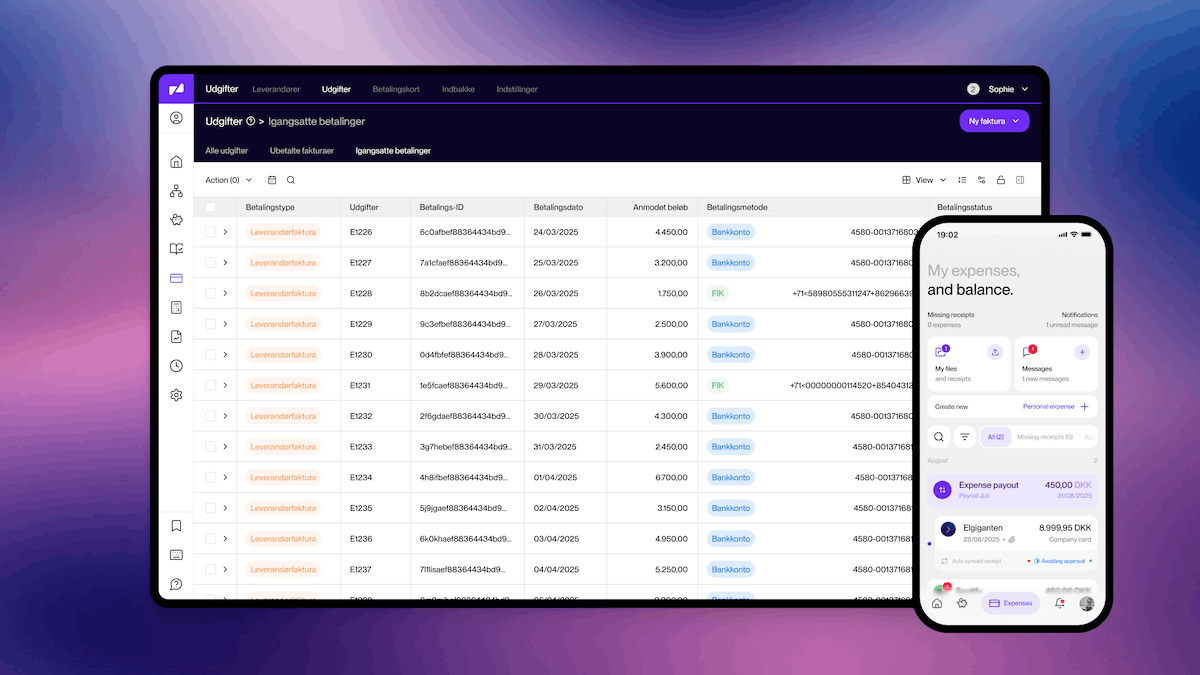Open the piggy bank sidebar icon
The width and height of the screenshot is (1200, 675).
[x=176, y=220]
